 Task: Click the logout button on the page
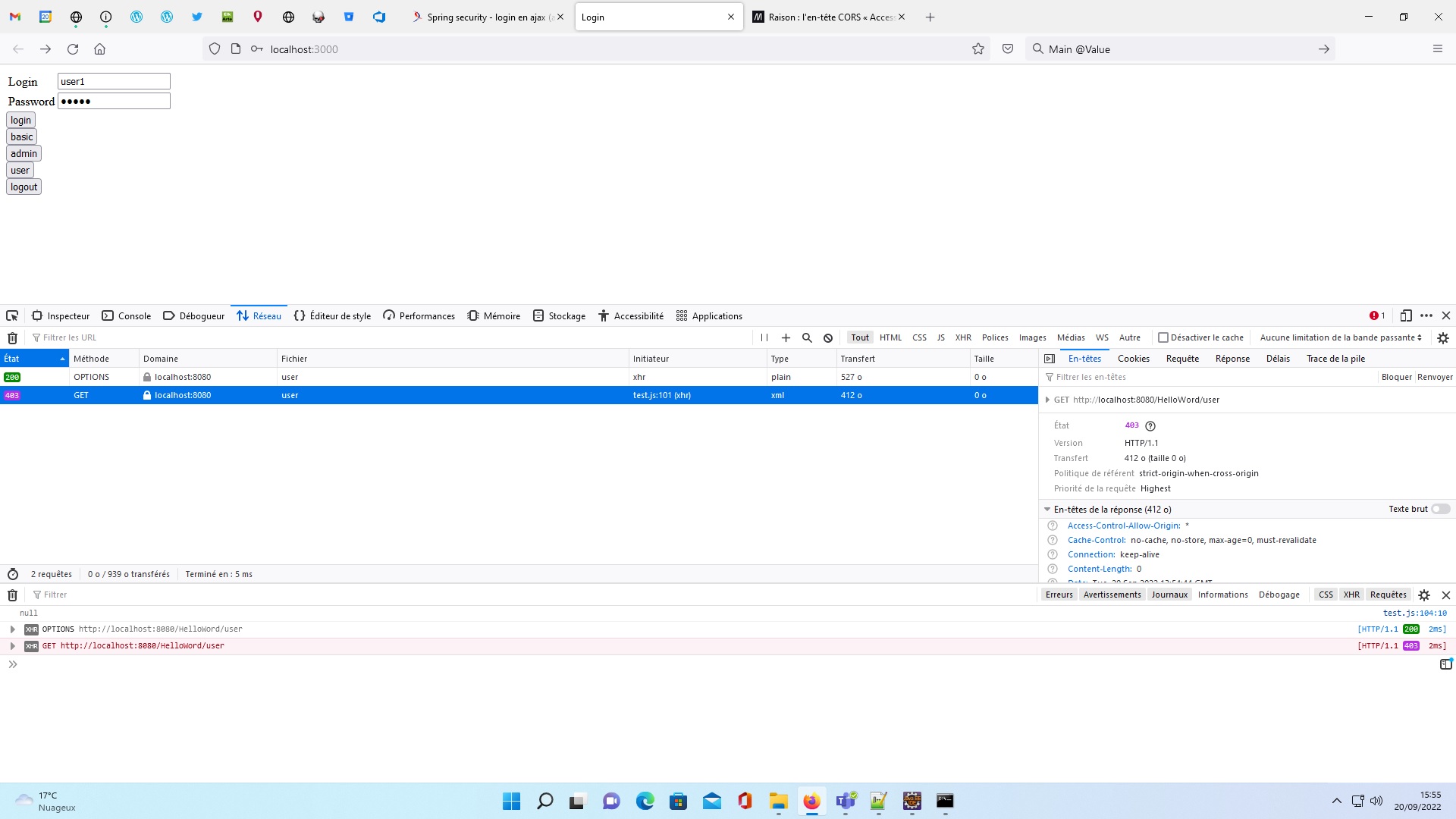click(x=24, y=187)
